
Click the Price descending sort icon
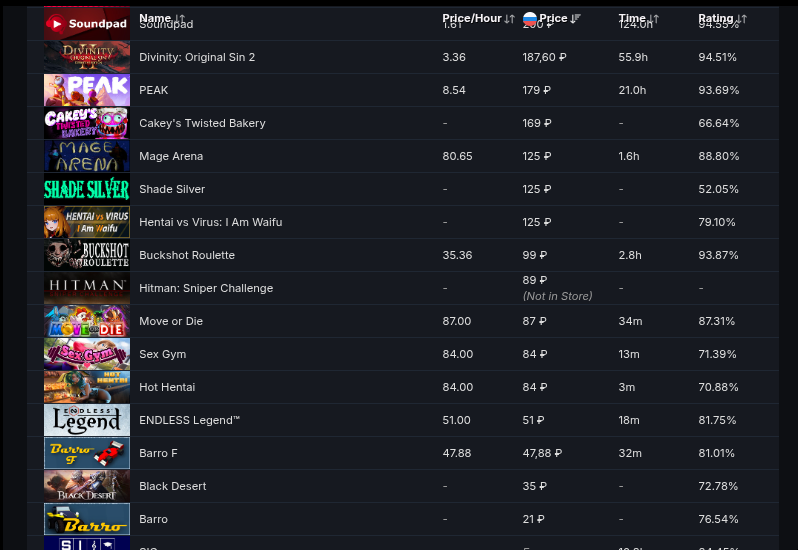[x=575, y=19]
